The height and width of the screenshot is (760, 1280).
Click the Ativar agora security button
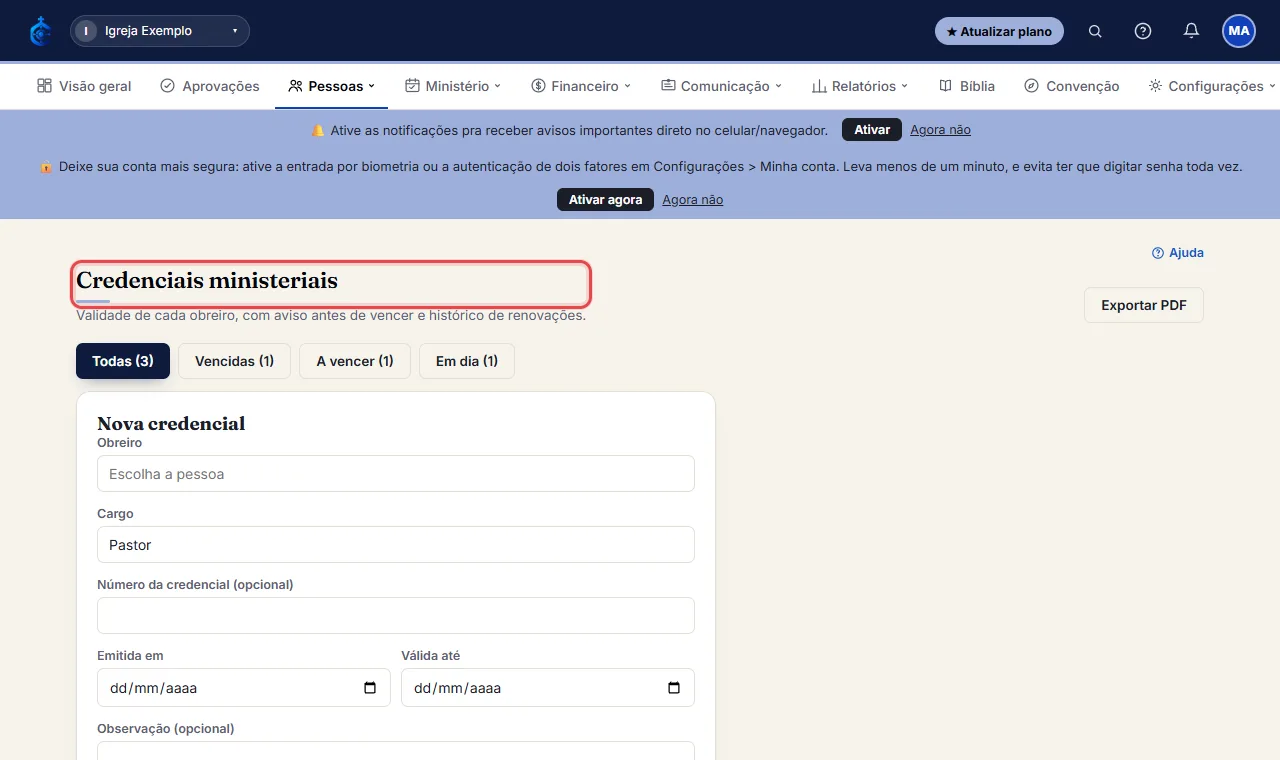(x=605, y=200)
